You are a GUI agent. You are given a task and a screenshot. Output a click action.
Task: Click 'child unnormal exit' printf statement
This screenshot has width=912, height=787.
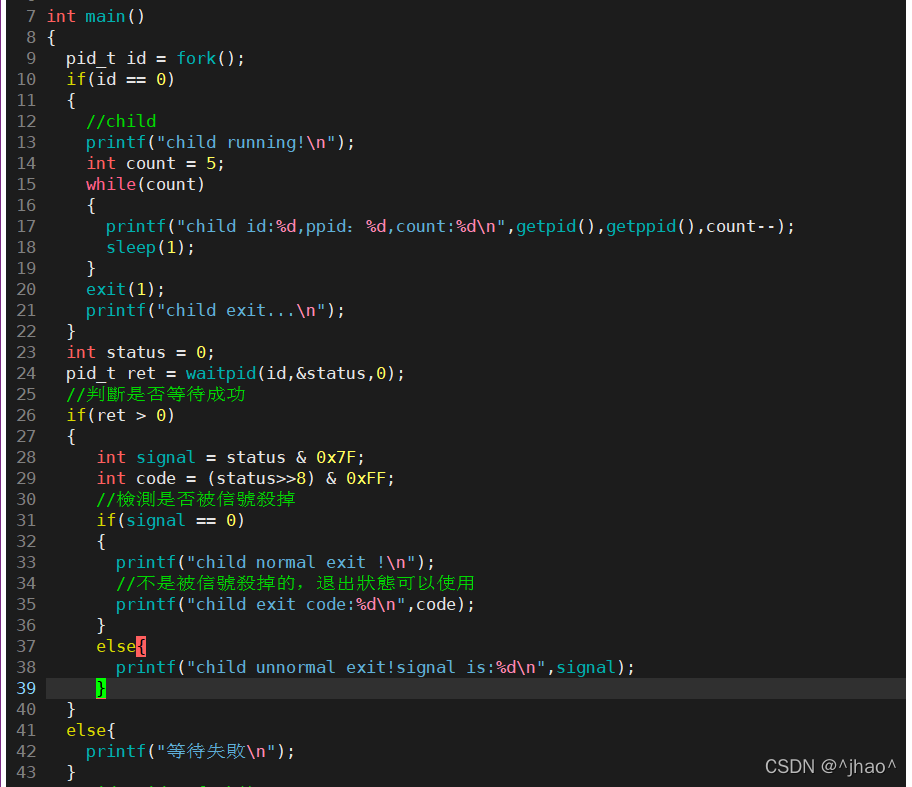click(x=375, y=667)
